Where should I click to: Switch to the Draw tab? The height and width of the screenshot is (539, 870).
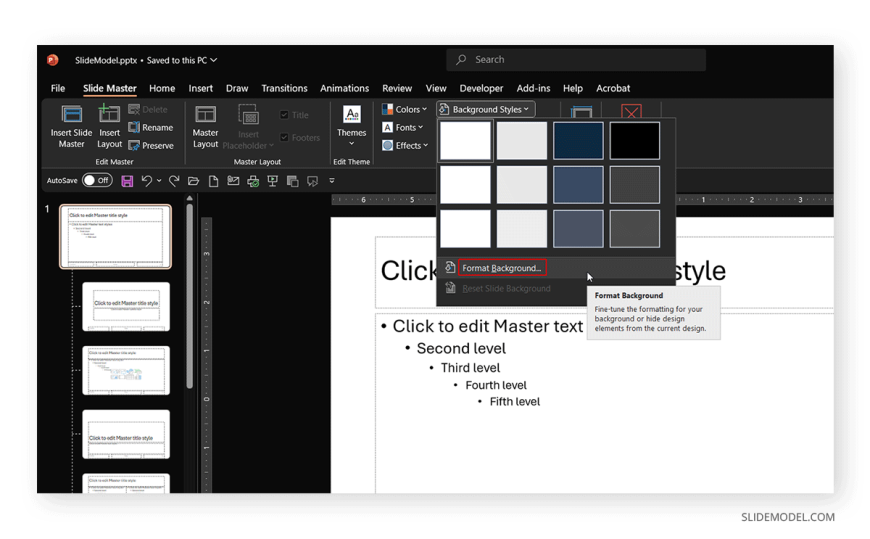point(237,88)
